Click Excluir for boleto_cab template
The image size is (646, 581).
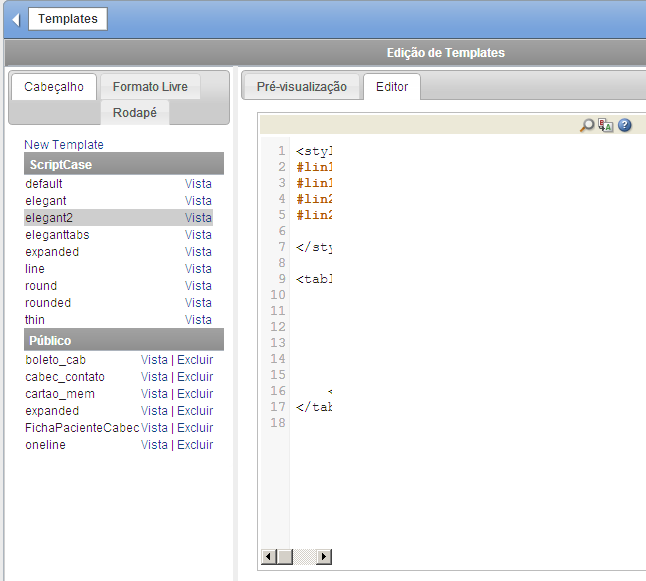[195, 360]
